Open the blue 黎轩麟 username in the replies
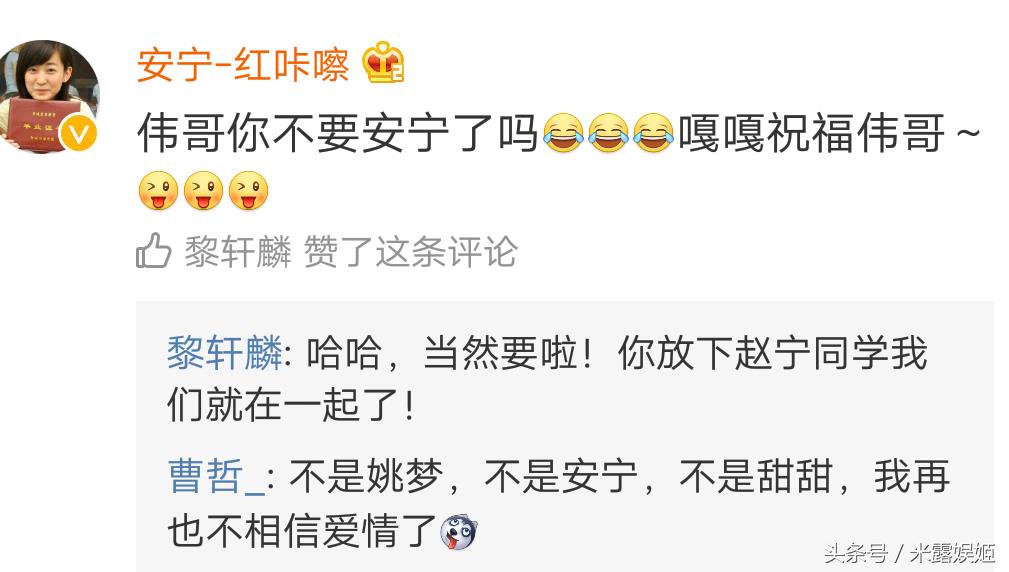The image size is (1009, 572). [225, 353]
